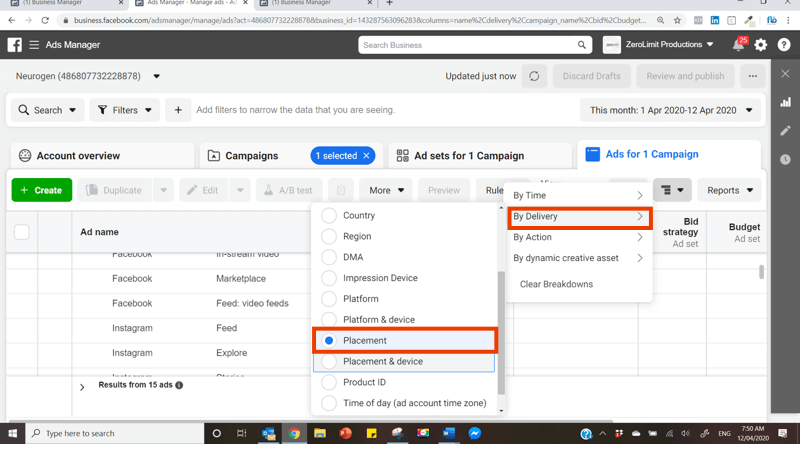This screenshot has height=450, width=800.
Task: Open the Edit options arrow
Action: 240,190
